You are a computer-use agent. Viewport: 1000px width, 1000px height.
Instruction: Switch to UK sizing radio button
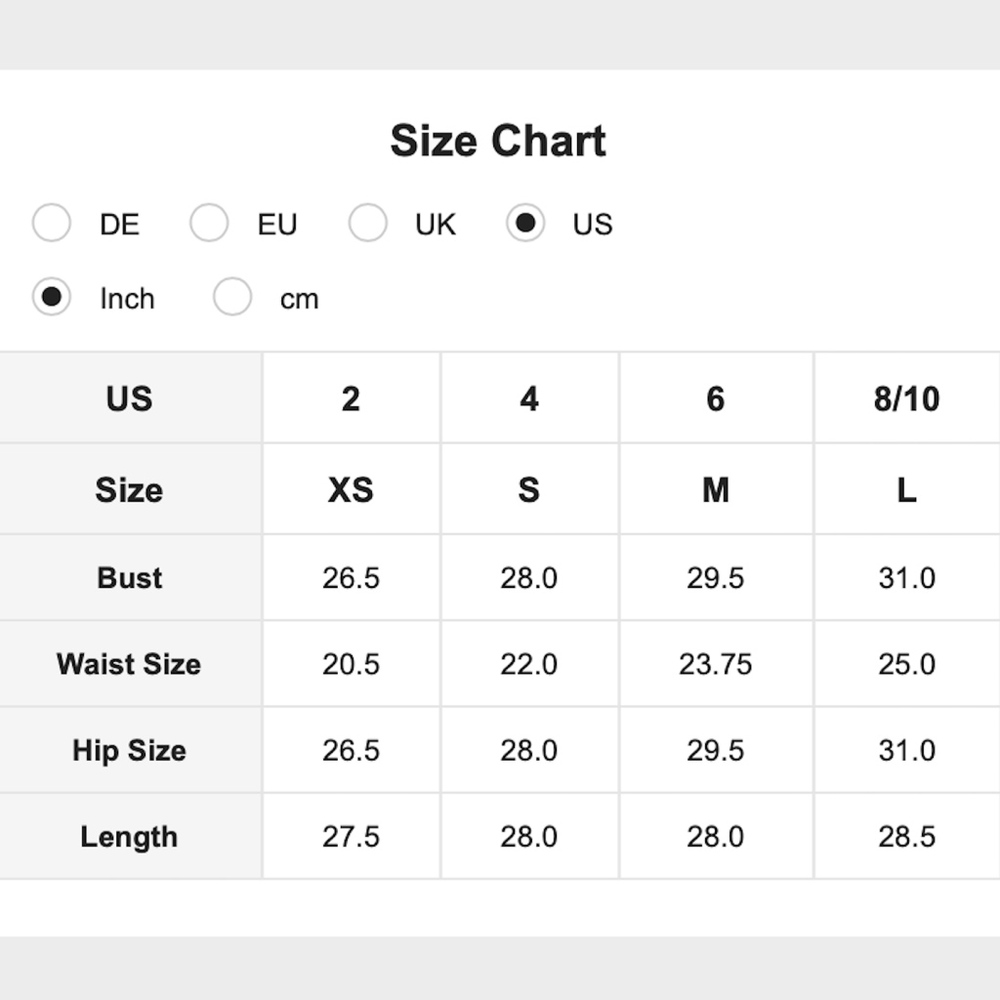coord(368,224)
